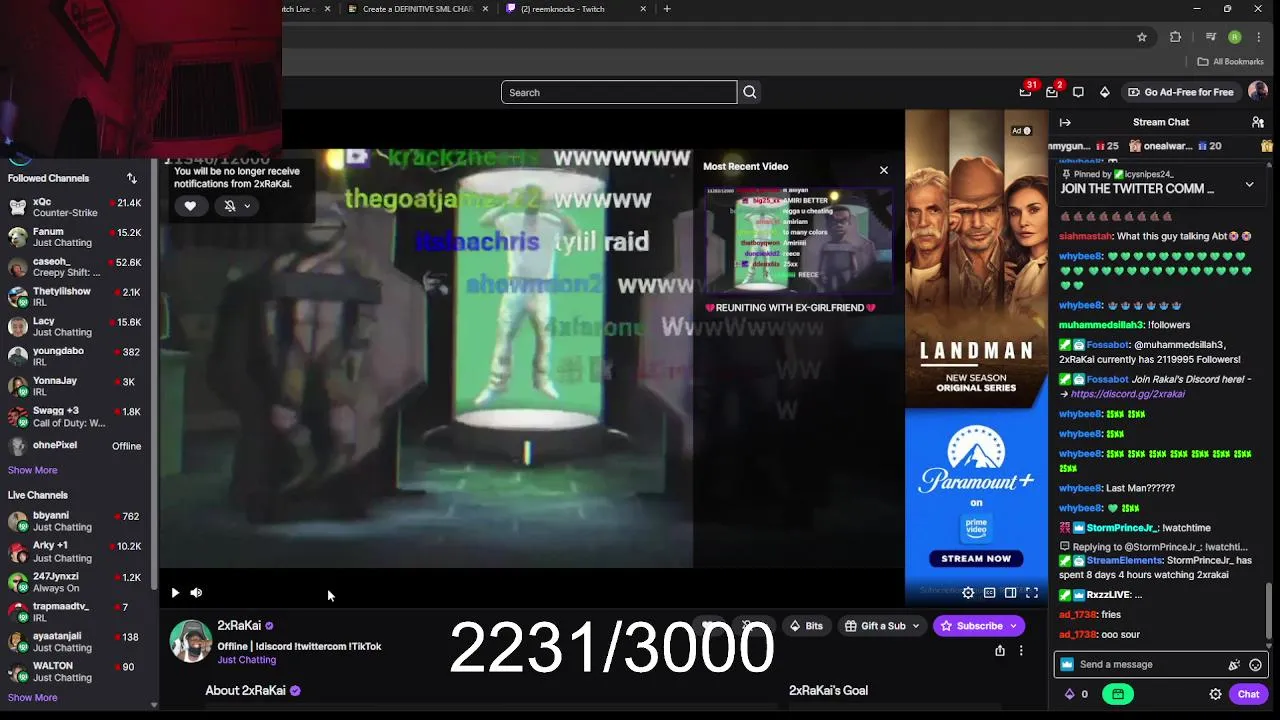Click the search magnifier button

(749, 92)
